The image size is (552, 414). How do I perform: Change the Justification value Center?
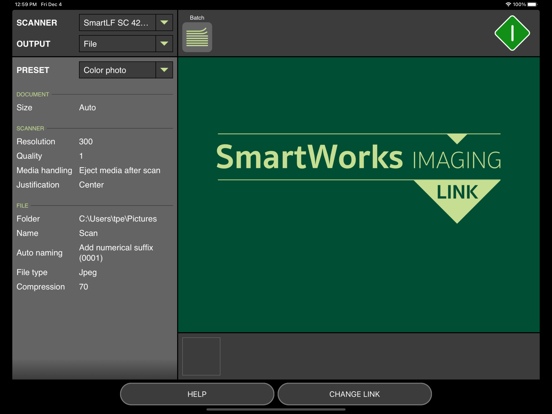(x=91, y=185)
